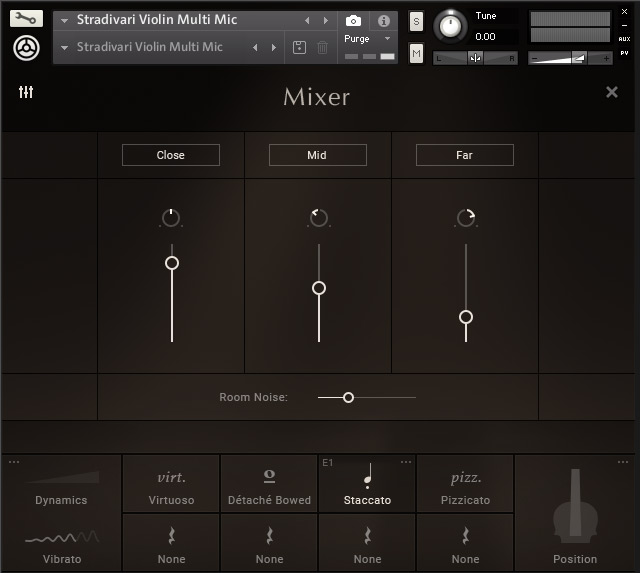Select the Pizzicato articulation

(x=465, y=484)
